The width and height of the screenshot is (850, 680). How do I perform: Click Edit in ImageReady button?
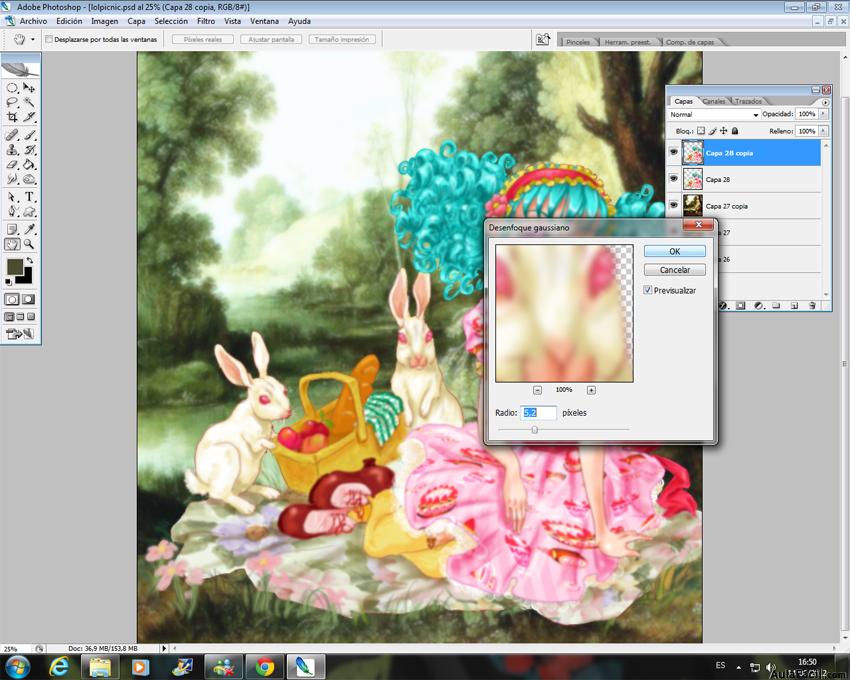(20, 334)
